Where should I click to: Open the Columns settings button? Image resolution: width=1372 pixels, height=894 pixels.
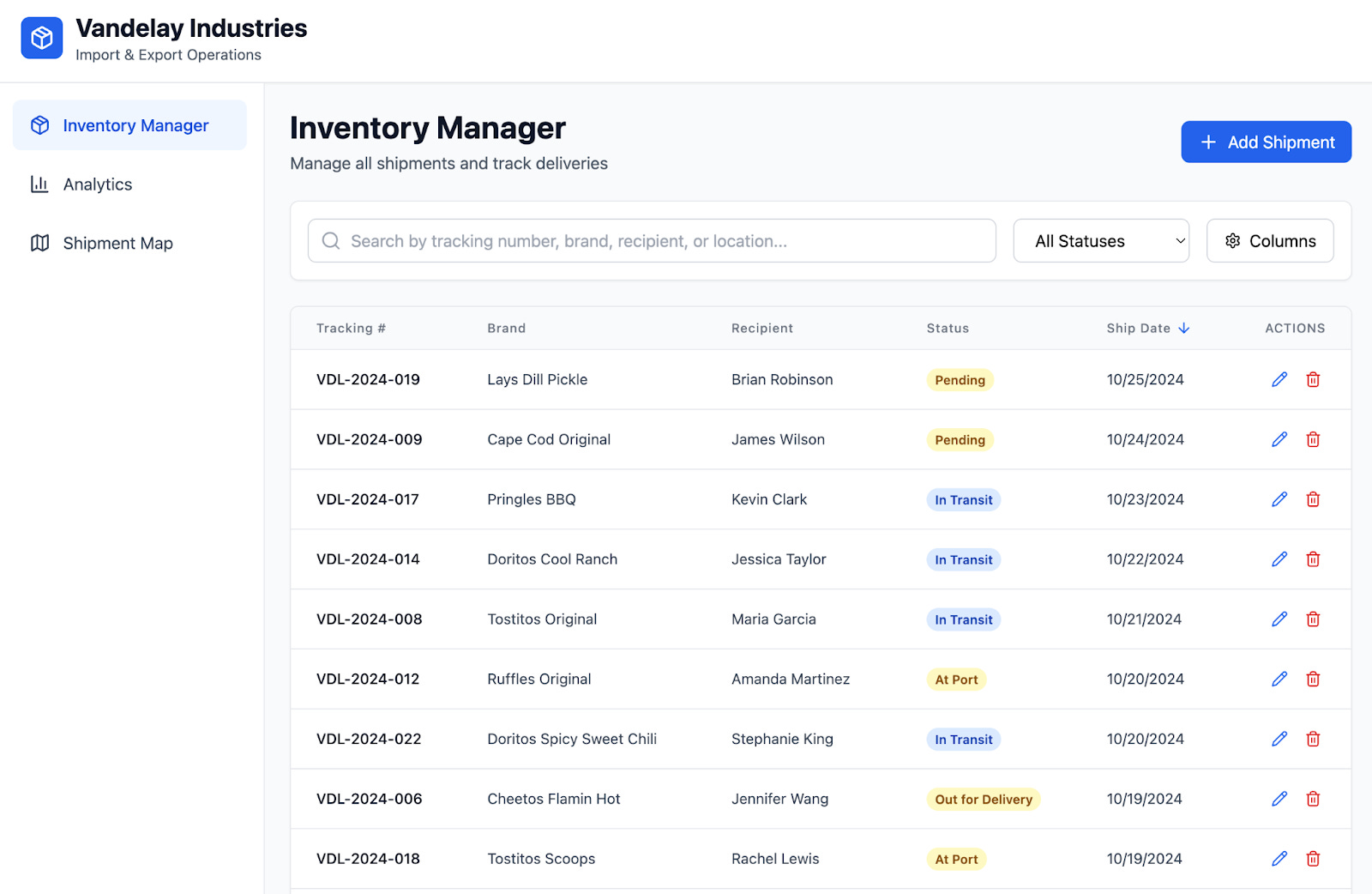[1270, 241]
